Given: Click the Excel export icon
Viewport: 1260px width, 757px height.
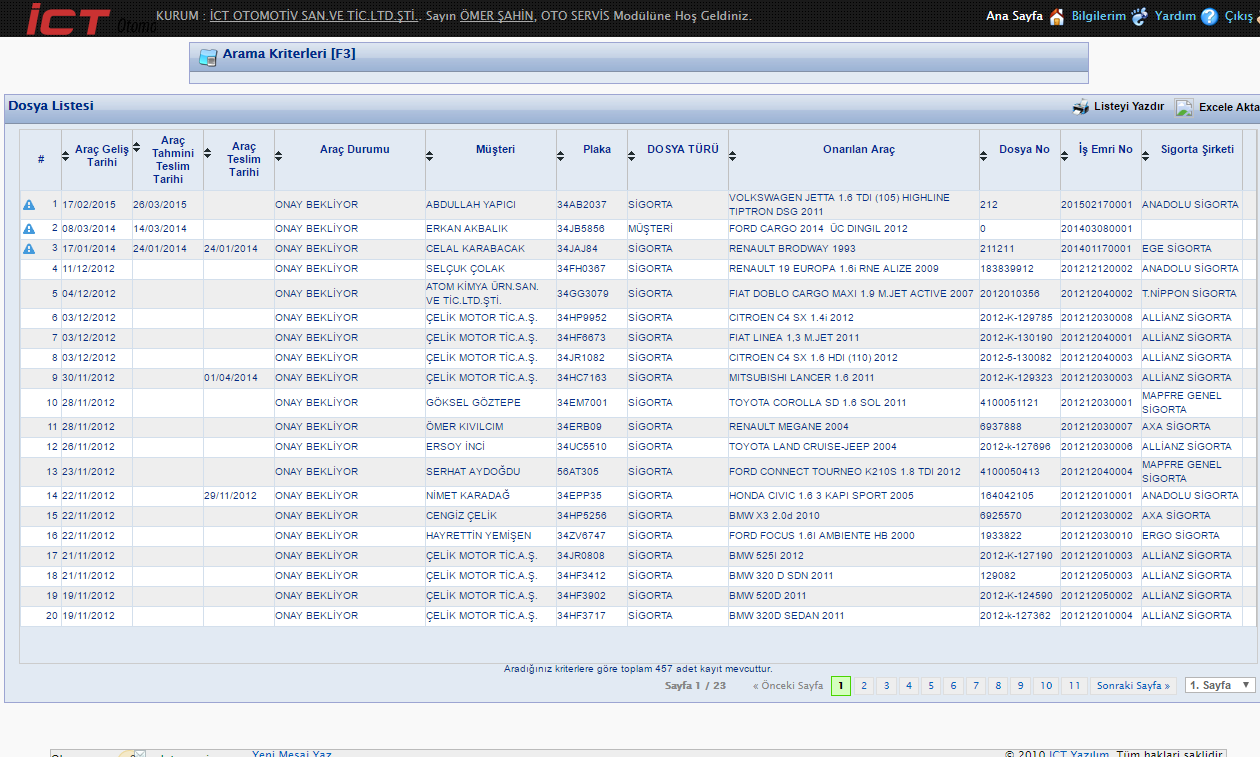Looking at the screenshot, I should [x=1184, y=107].
